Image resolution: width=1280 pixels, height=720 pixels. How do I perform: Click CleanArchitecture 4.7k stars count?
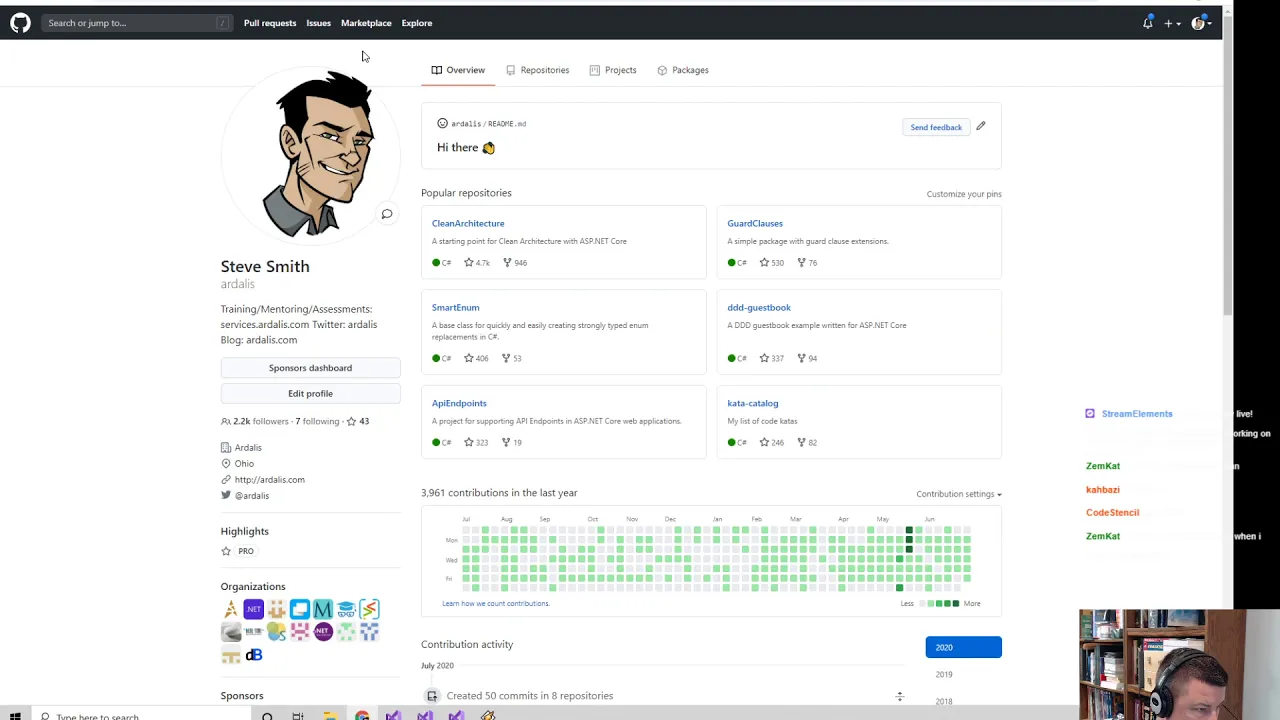(x=477, y=263)
